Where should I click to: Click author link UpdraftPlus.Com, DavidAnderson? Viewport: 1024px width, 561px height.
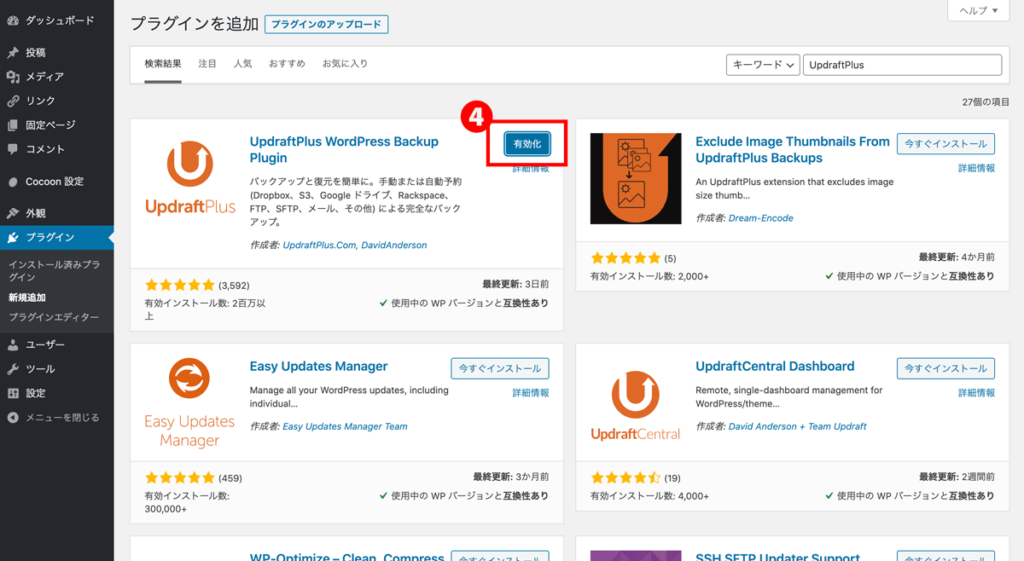tap(355, 245)
